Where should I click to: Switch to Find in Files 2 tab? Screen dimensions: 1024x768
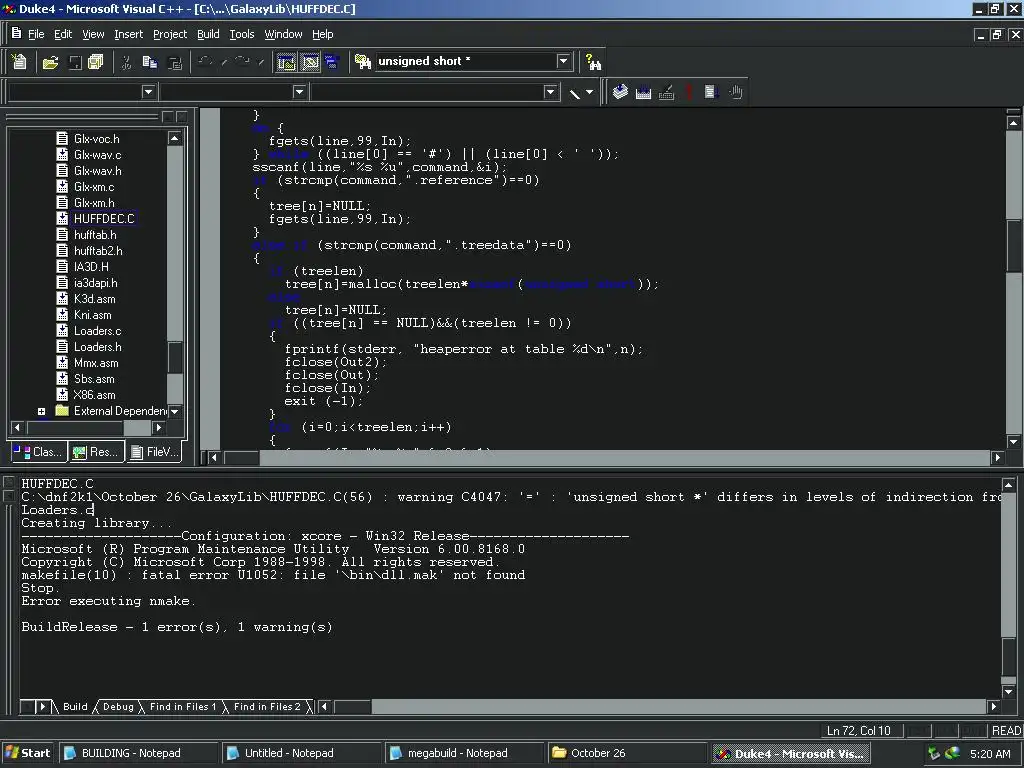(267, 707)
